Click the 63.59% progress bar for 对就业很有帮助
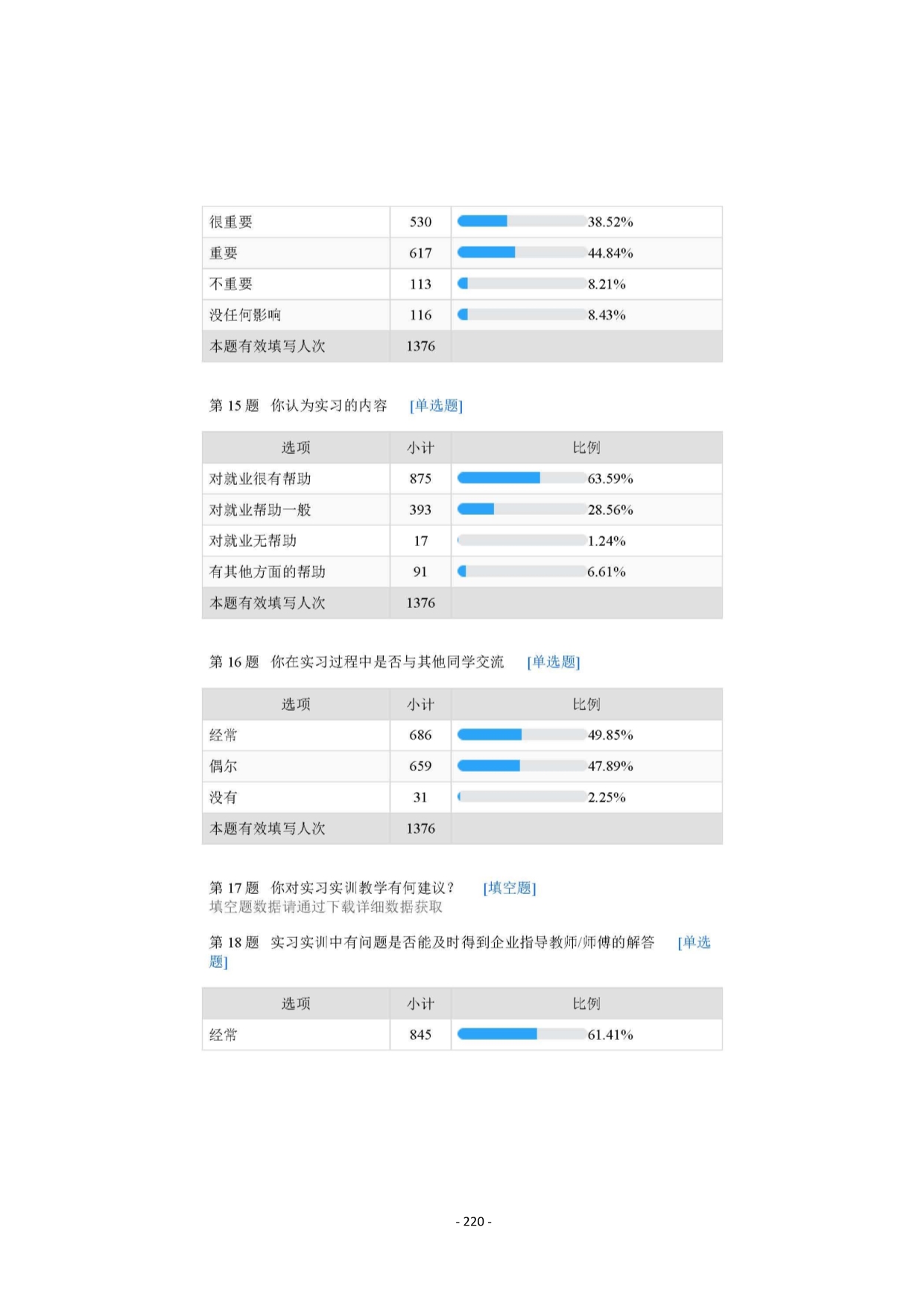The height and width of the screenshot is (1306, 924). pyautogui.click(x=521, y=478)
